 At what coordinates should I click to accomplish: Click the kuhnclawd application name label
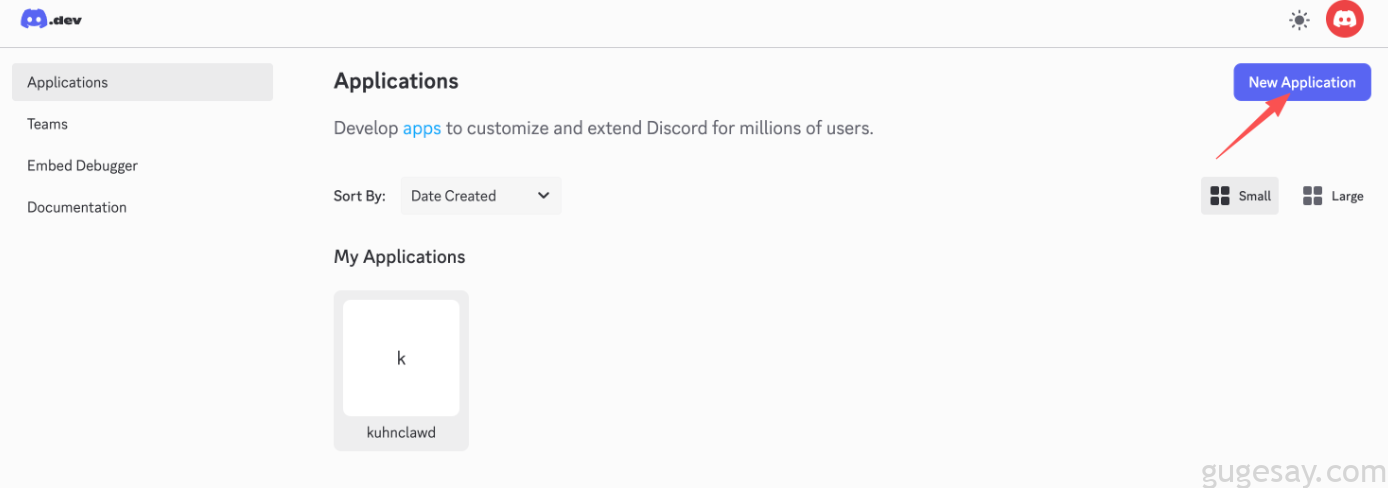(x=401, y=434)
